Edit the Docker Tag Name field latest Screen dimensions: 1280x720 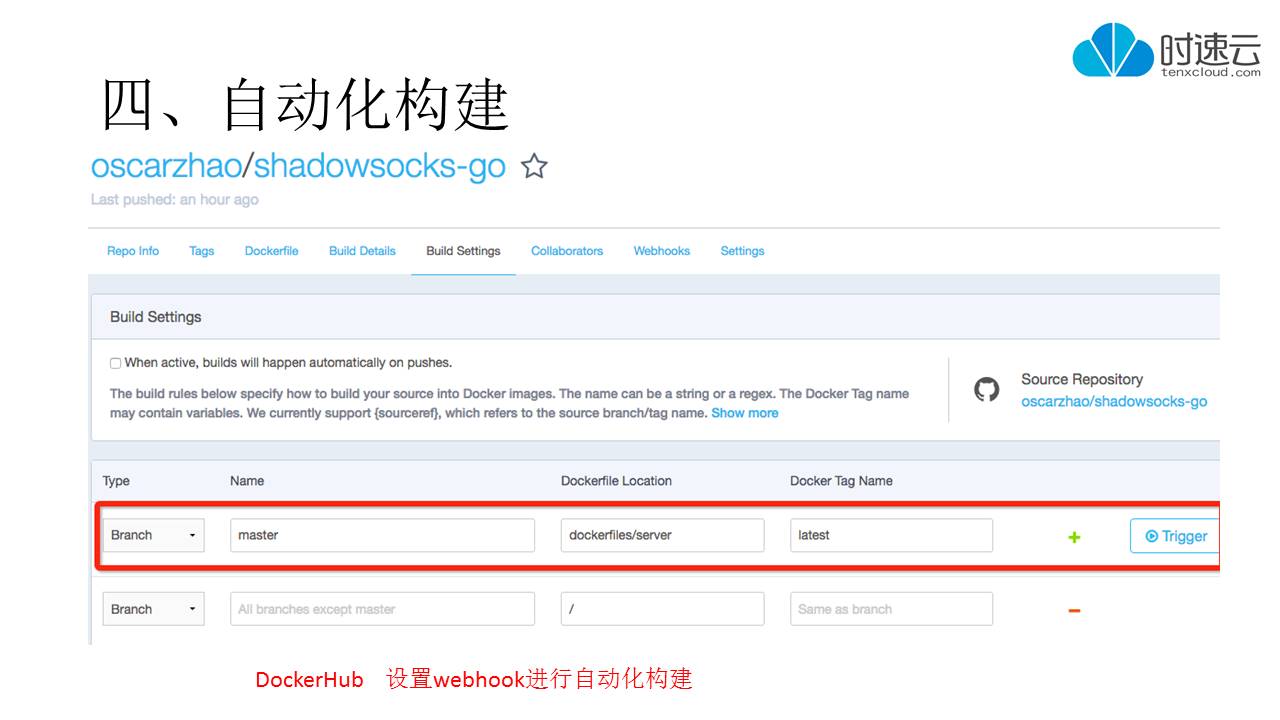point(891,535)
